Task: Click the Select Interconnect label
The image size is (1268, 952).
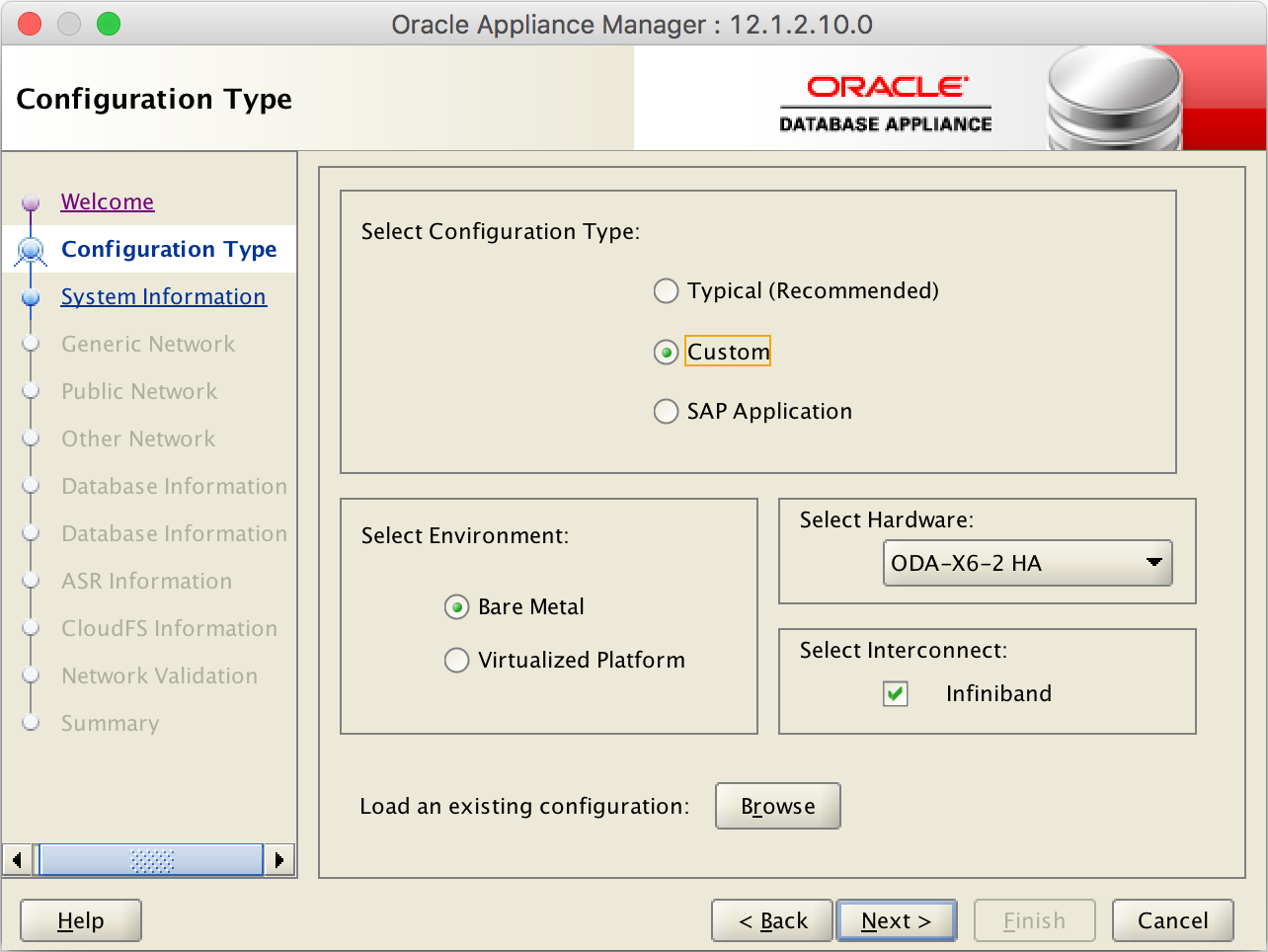Action: click(x=904, y=650)
